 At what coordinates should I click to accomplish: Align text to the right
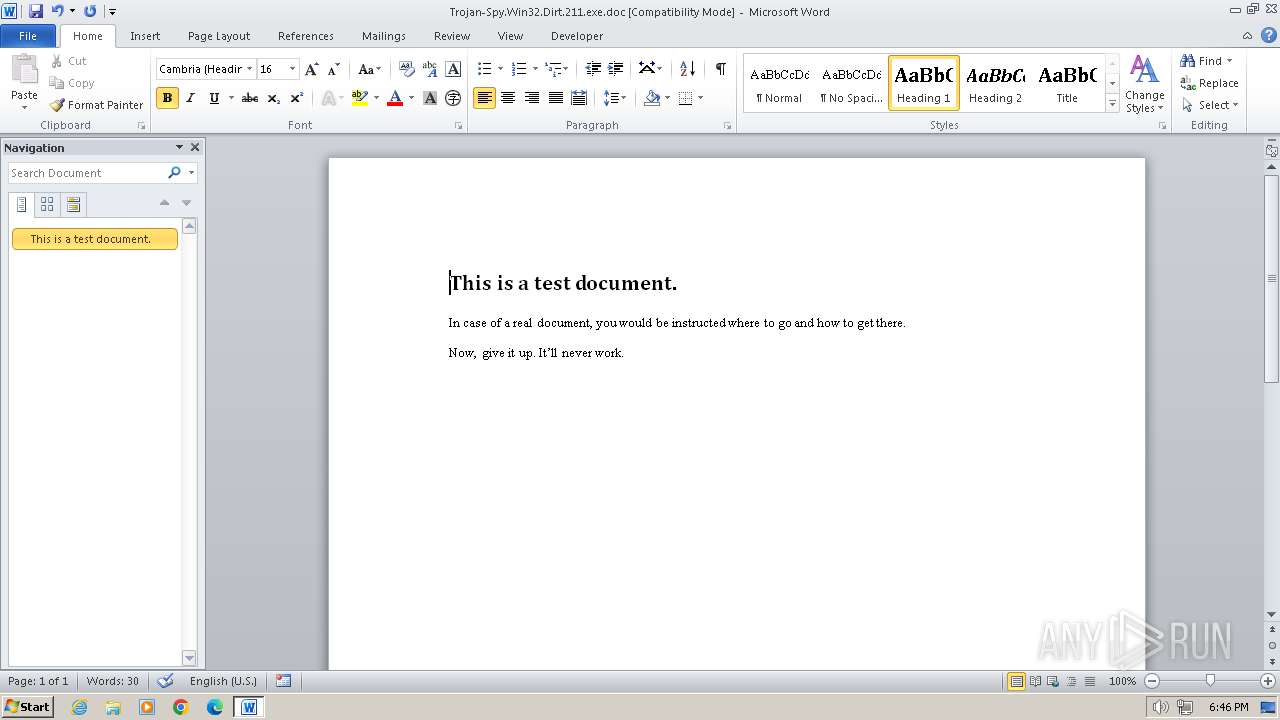click(531, 98)
